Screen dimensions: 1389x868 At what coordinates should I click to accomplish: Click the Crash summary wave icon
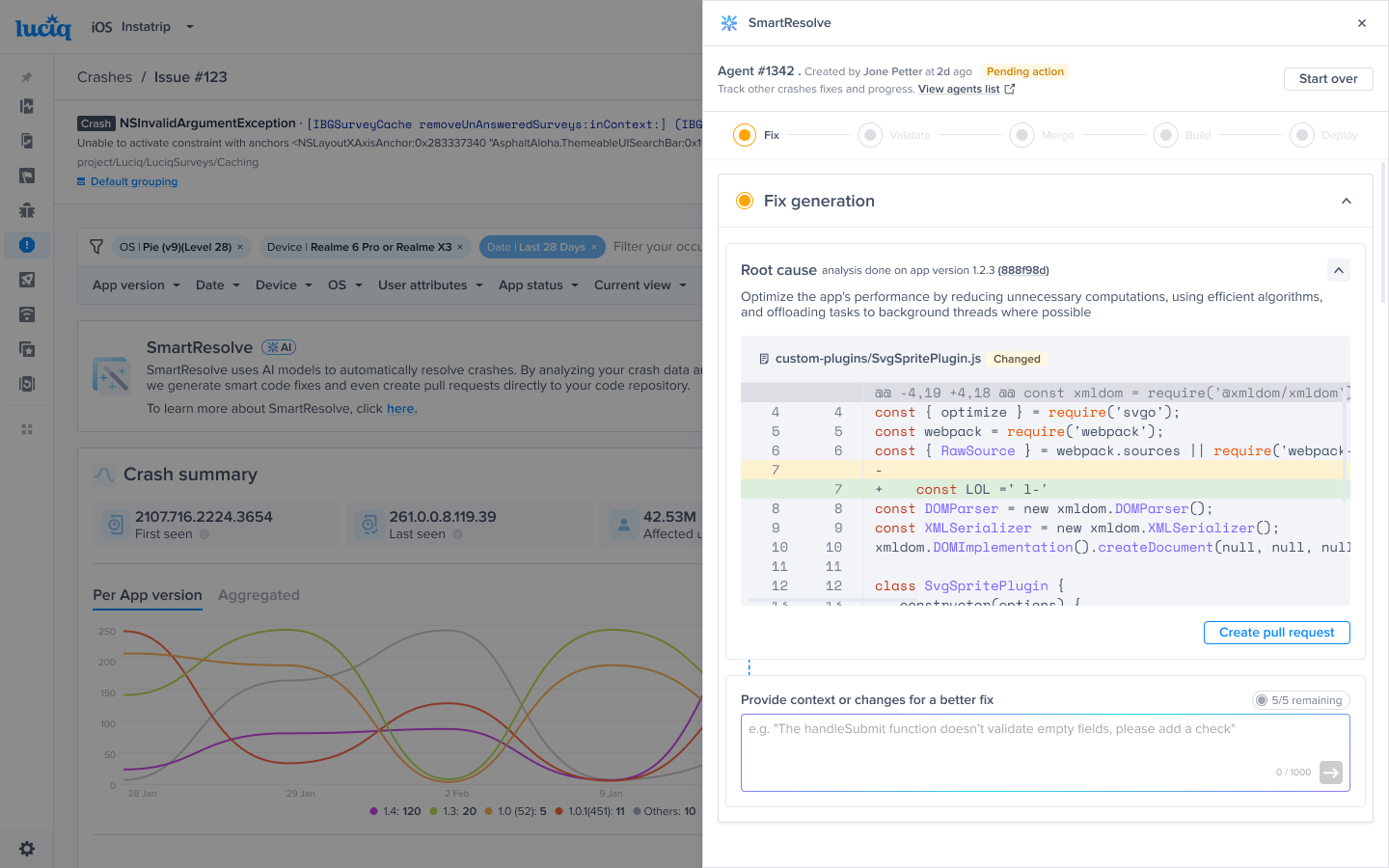coord(104,475)
